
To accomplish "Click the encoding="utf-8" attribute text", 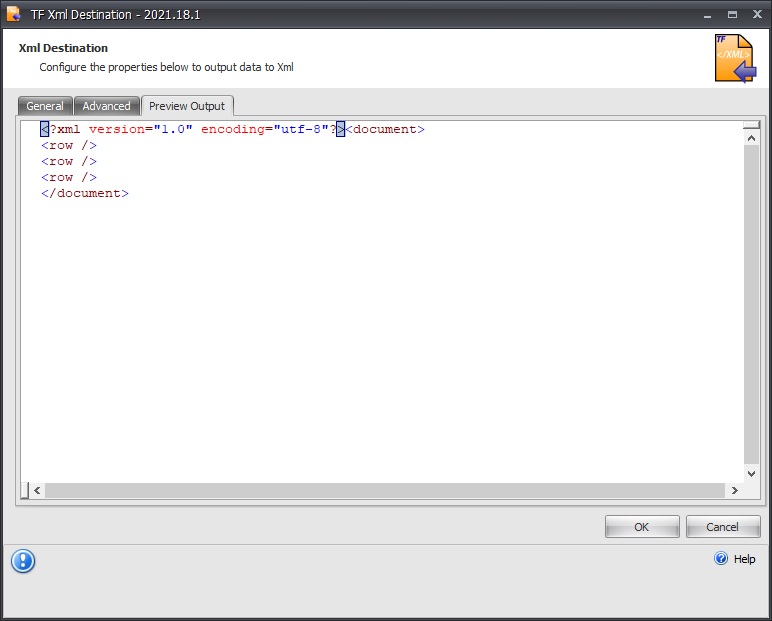I will tap(264, 130).
